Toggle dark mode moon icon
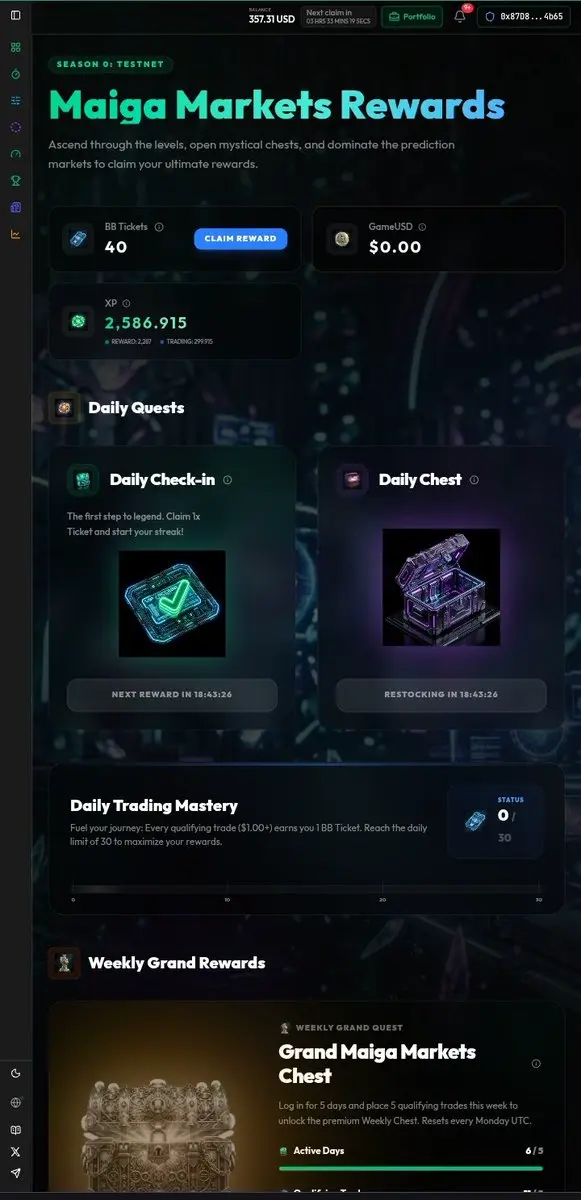Screen dimensions: 581x1200 coord(15,1073)
